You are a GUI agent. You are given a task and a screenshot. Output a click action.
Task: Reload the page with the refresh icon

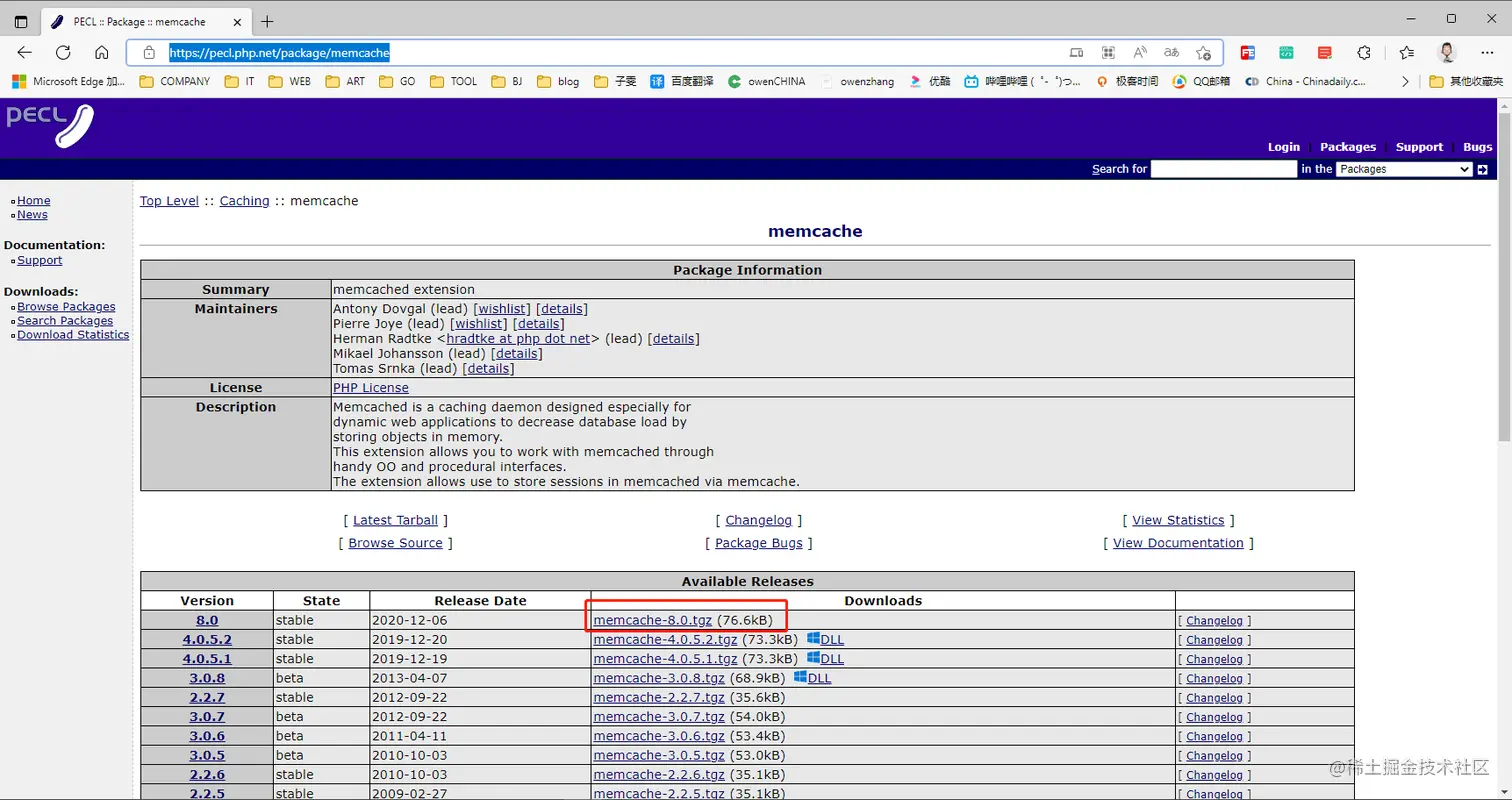(x=63, y=53)
